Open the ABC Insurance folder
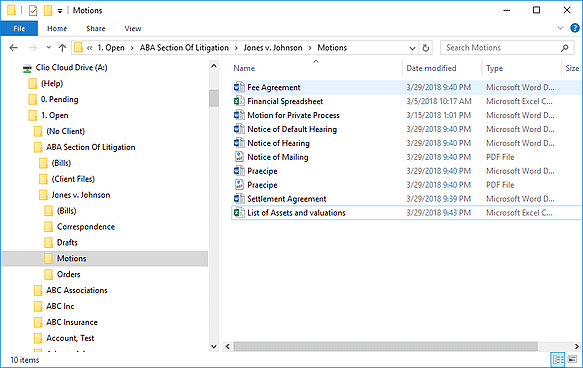This screenshot has width=583, height=368. pyautogui.click(x=72, y=322)
